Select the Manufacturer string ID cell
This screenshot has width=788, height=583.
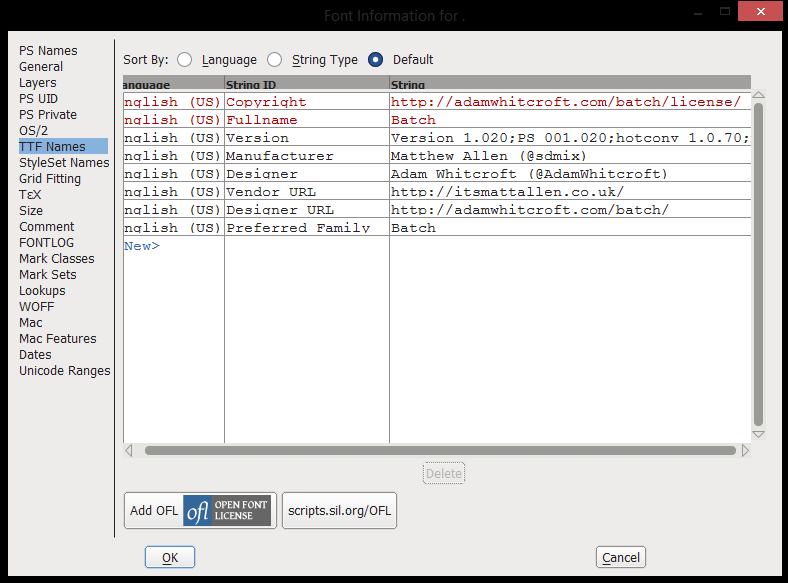[x=307, y=156]
